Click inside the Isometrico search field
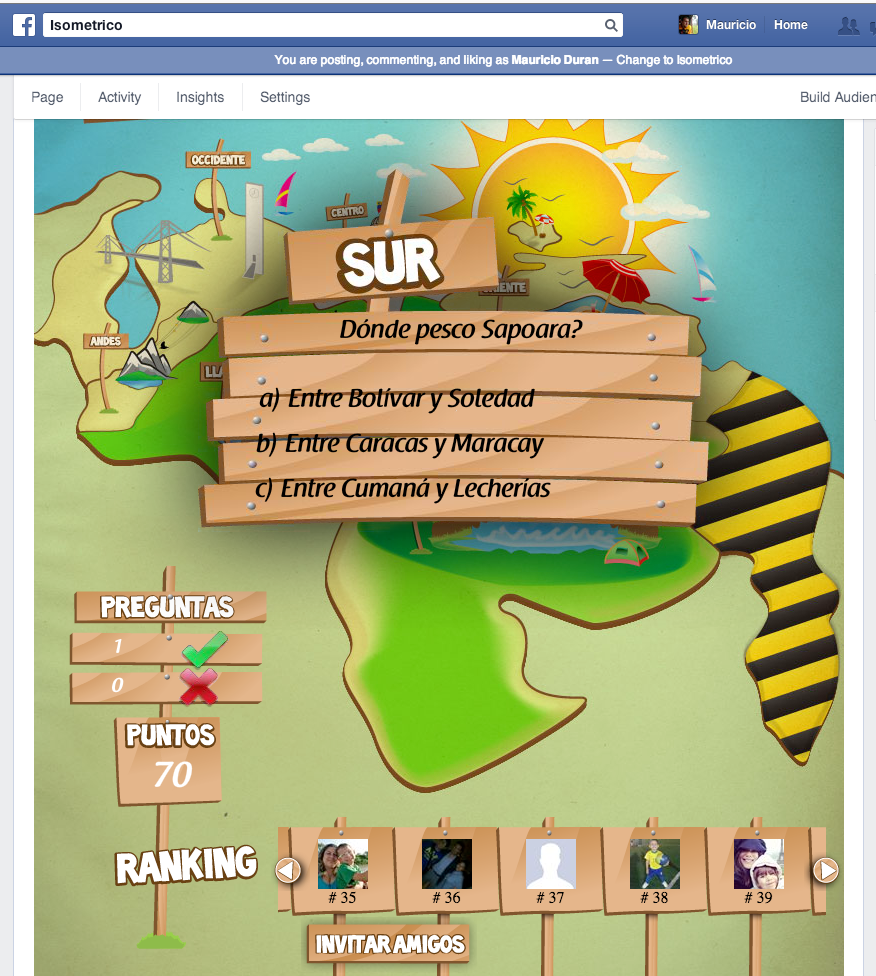This screenshot has width=876, height=976. pos(320,25)
